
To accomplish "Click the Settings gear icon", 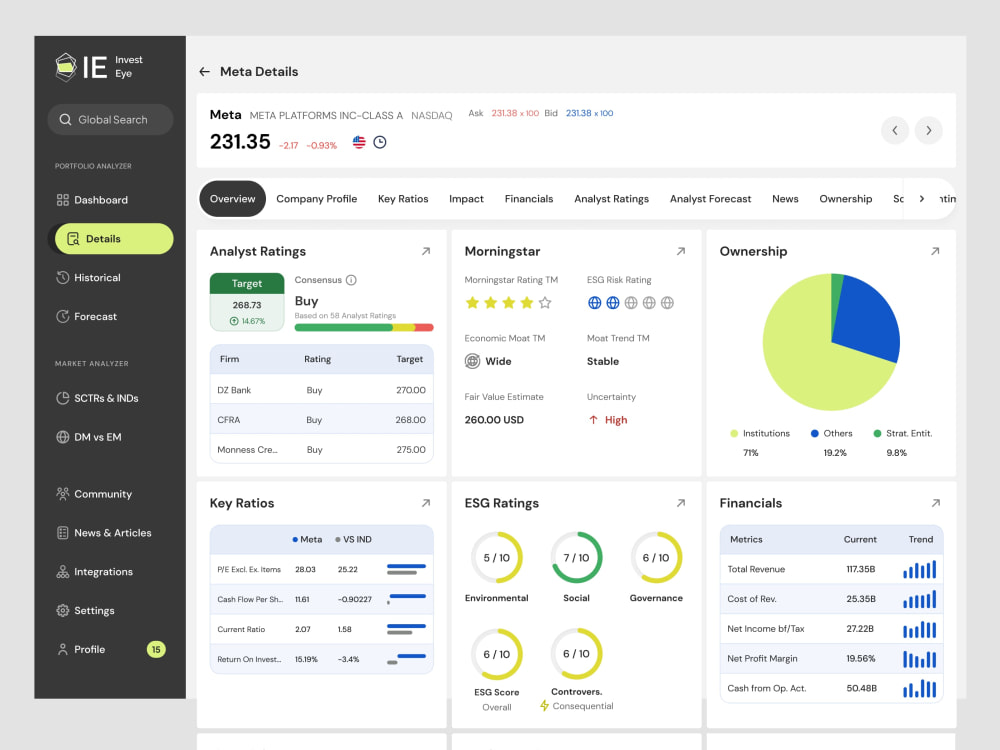I will pyautogui.click(x=62, y=610).
